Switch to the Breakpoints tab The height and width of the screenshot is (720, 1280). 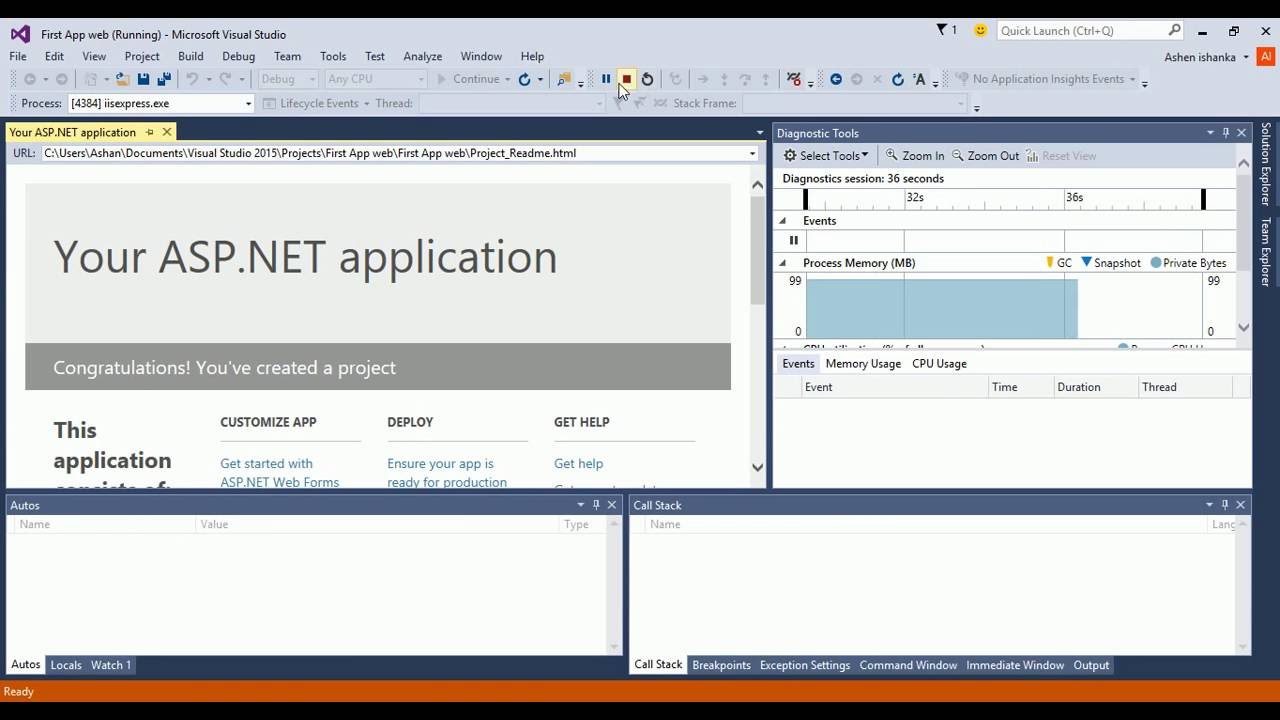click(x=721, y=665)
